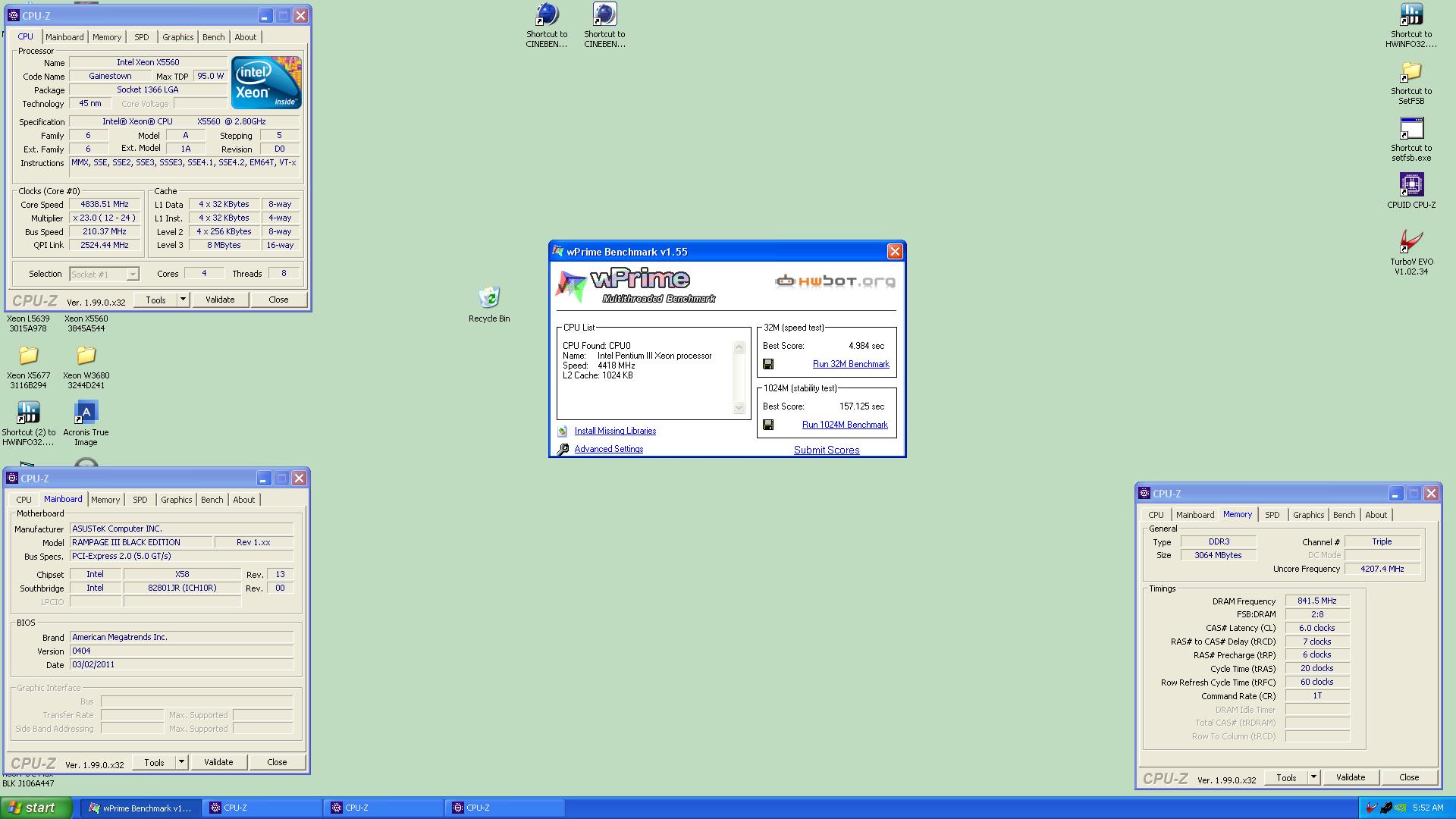
Task: Click save icon in 32M test box
Action: point(768,364)
